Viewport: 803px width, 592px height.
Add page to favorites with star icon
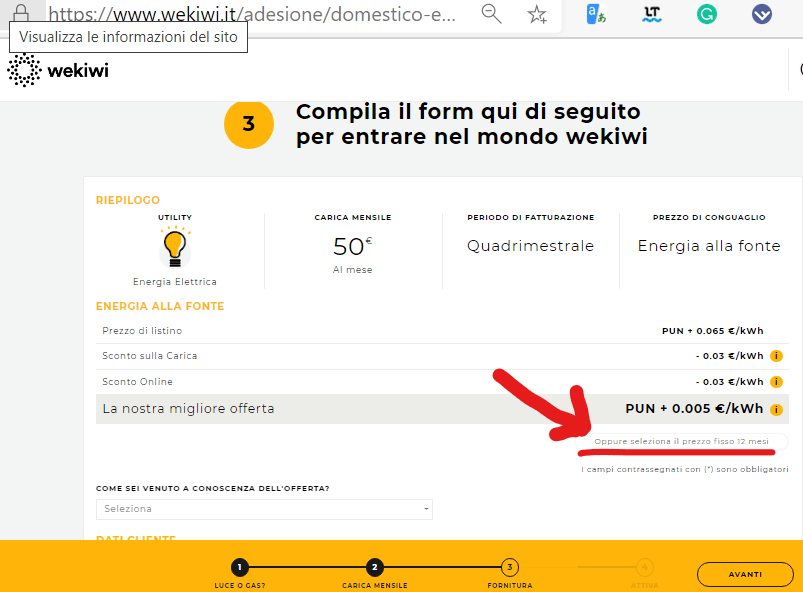pos(538,14)
